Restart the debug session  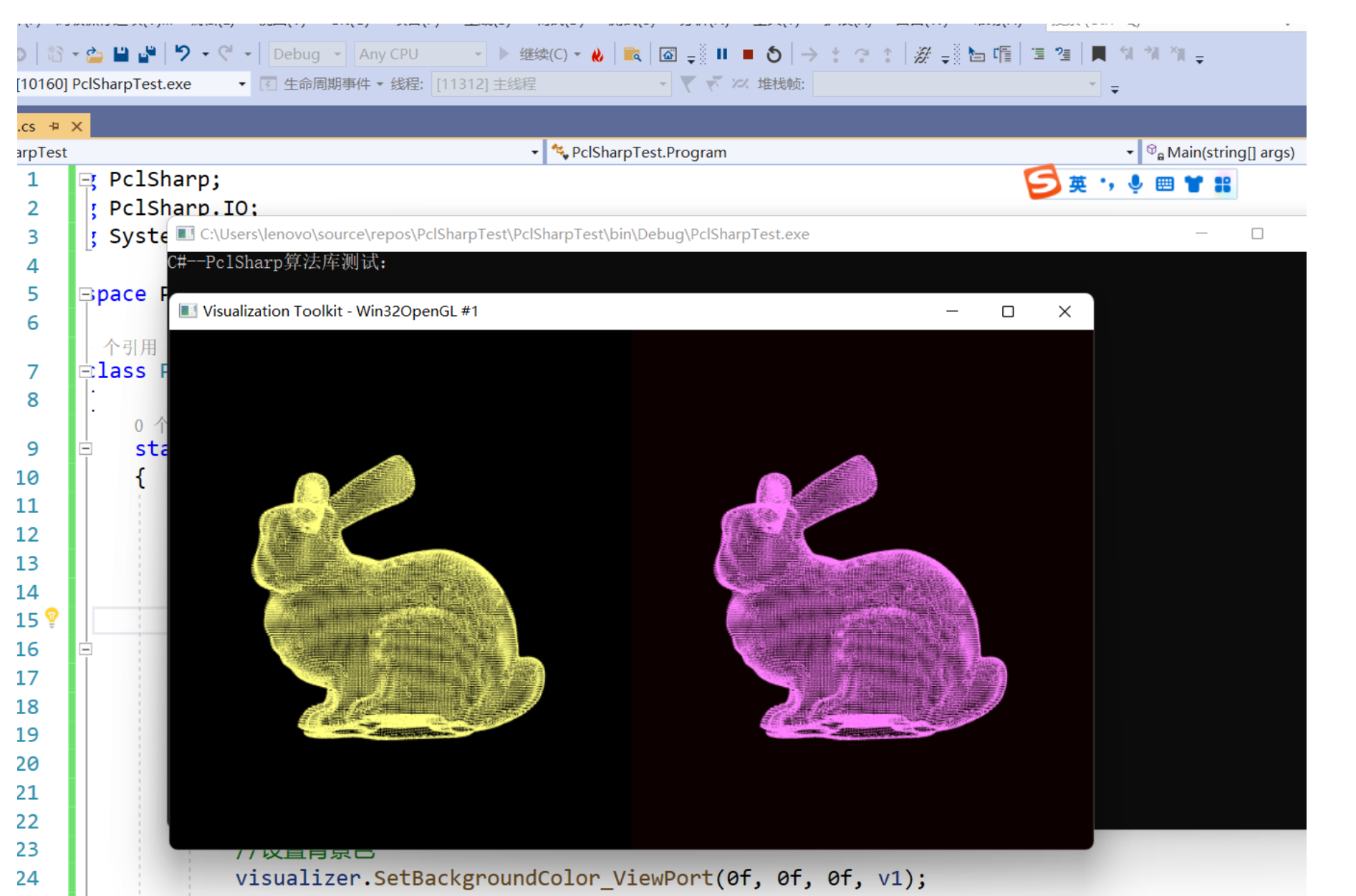(774, 54)
